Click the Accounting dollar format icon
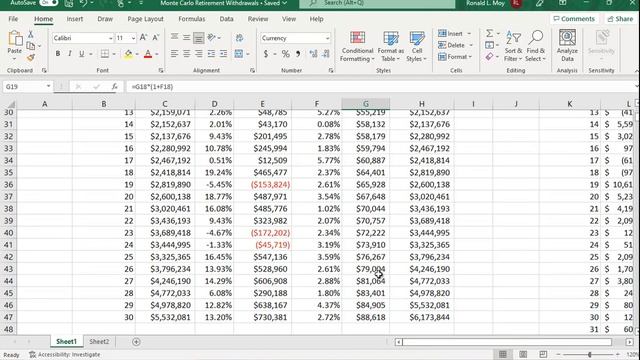Screen dimensions: 640x360 click(266, 54)
